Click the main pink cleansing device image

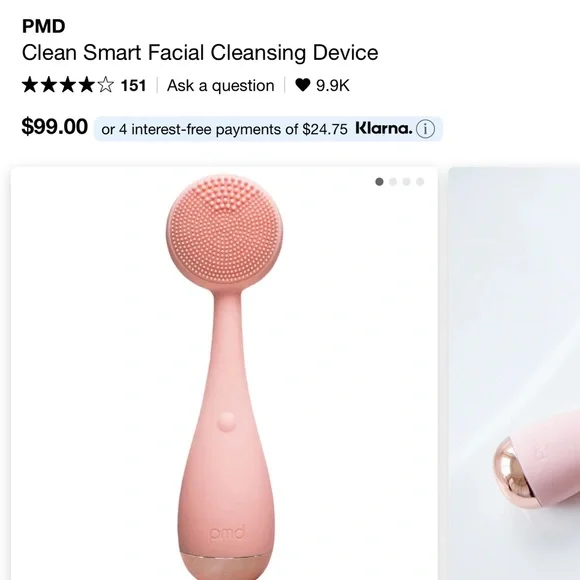point(224,374)
